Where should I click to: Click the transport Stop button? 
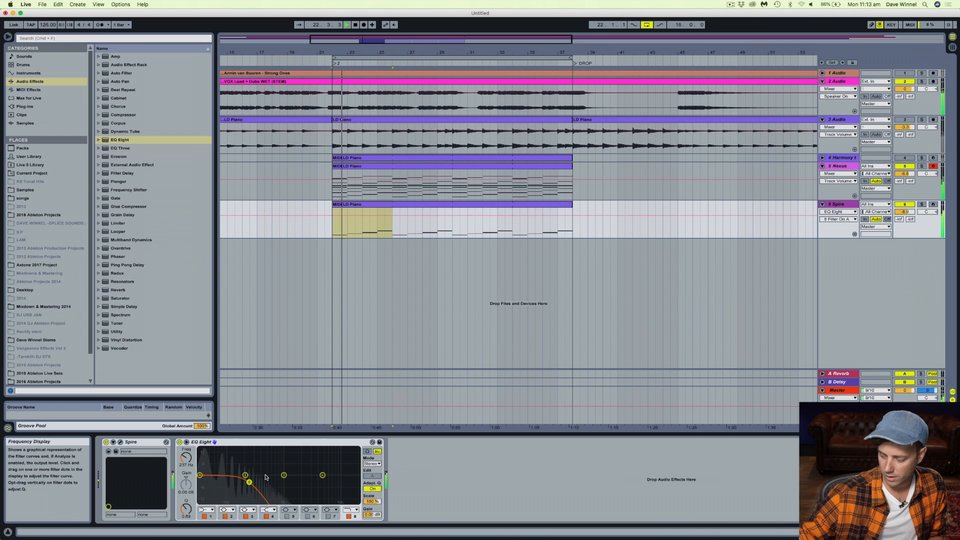click(355, 24)
